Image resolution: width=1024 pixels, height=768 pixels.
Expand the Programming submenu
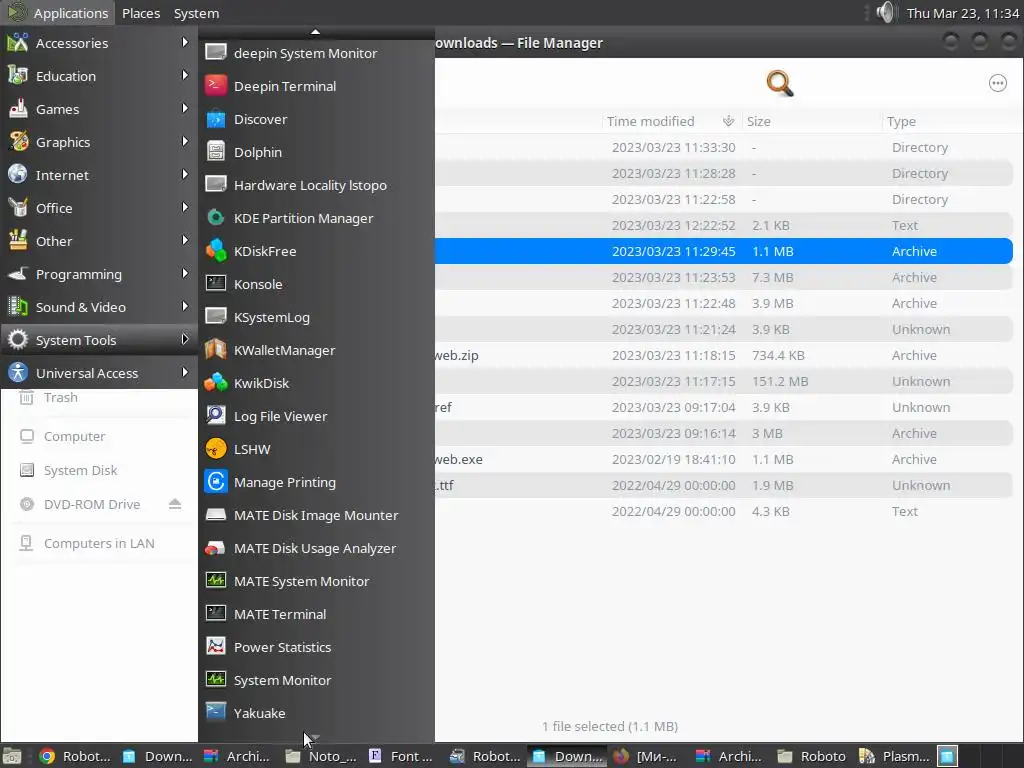pyautogui.click(x=99, y=274)
